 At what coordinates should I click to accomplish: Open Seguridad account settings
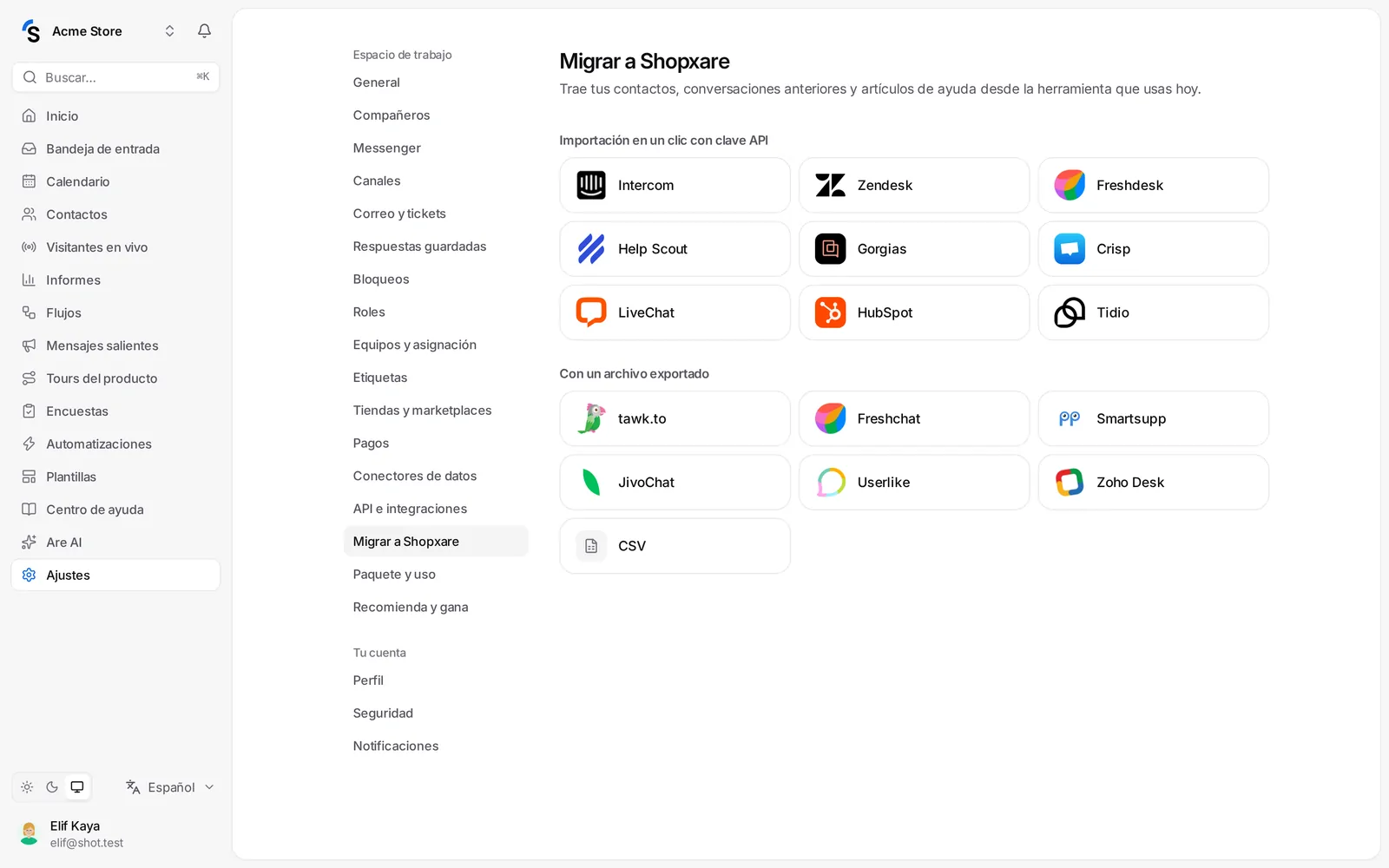pyautogui.click(x=436, y=713)
